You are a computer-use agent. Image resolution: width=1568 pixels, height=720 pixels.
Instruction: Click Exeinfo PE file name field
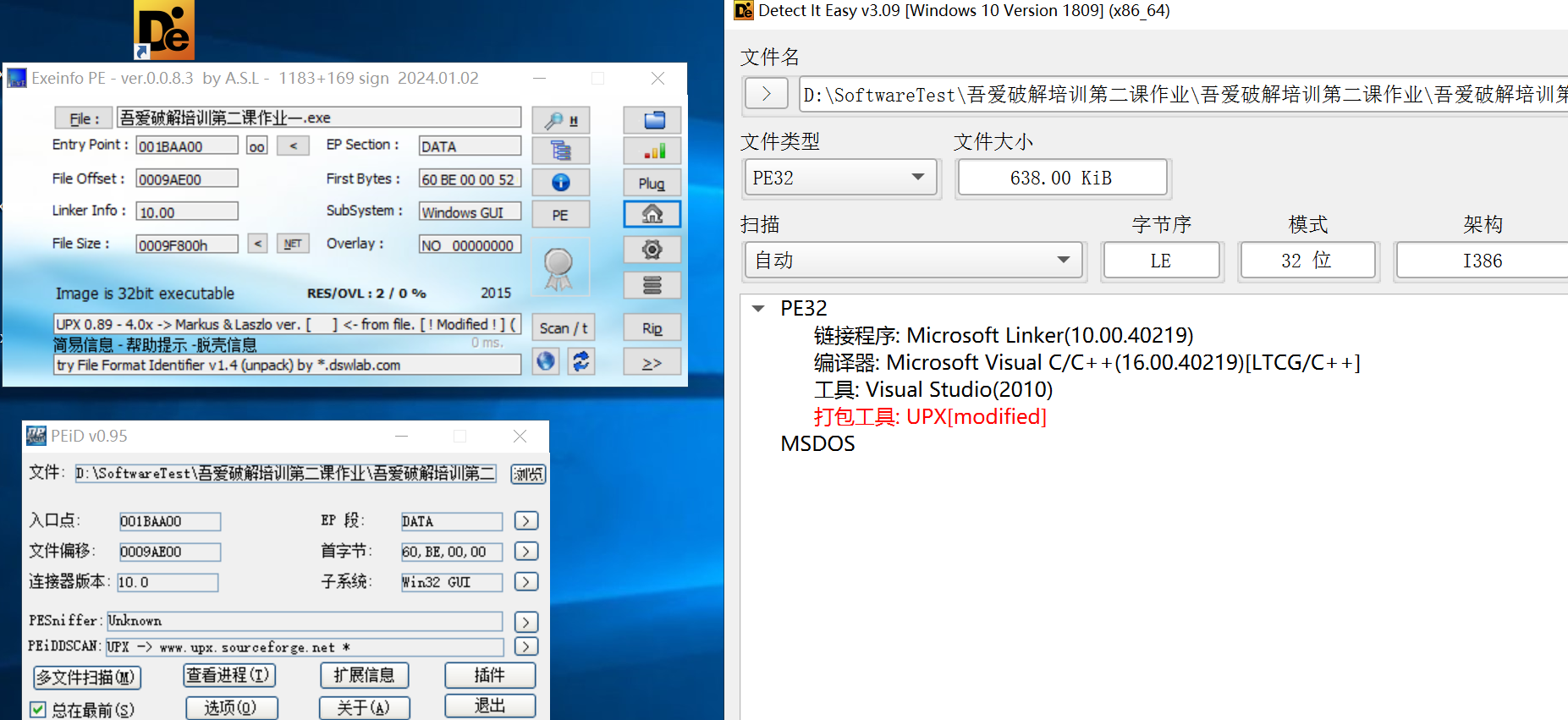click(x=319, y=118)
